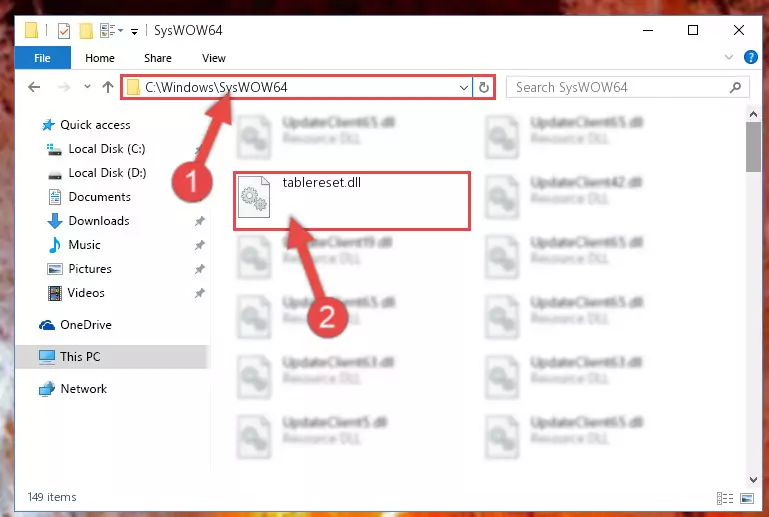Click the vertical scrollbar thumb
The height and width of the screenshot is (517, 769).
[x=753, y=147]
